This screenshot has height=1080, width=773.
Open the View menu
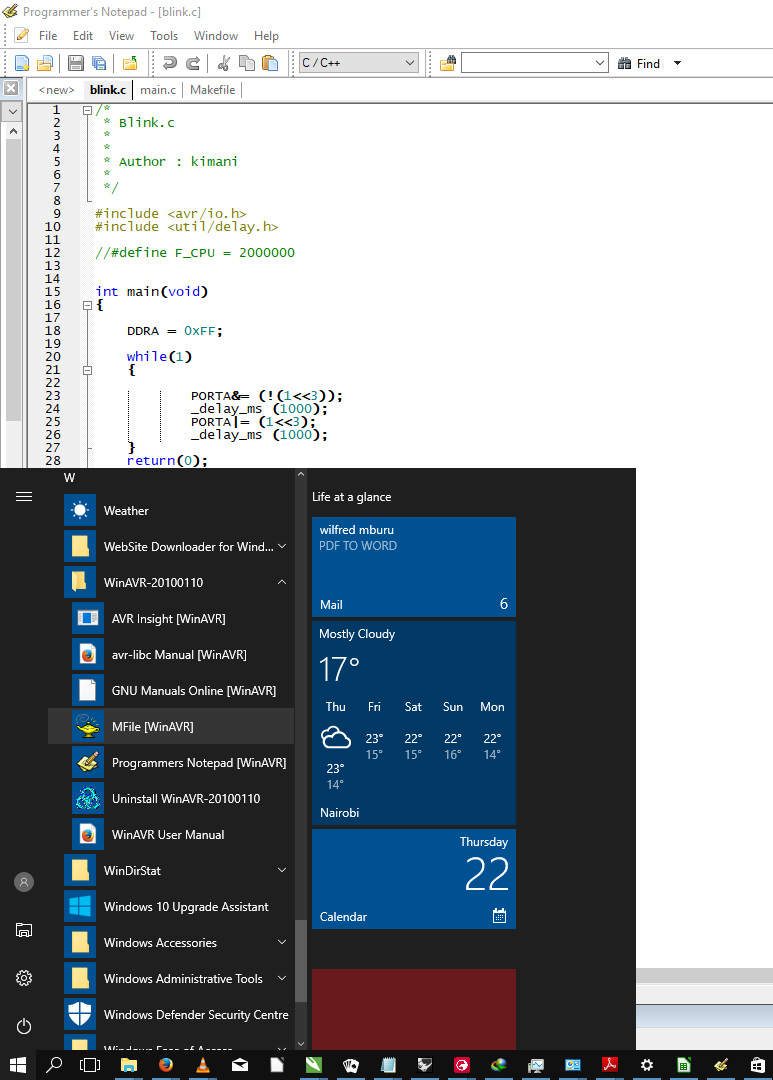click(121, 36)
